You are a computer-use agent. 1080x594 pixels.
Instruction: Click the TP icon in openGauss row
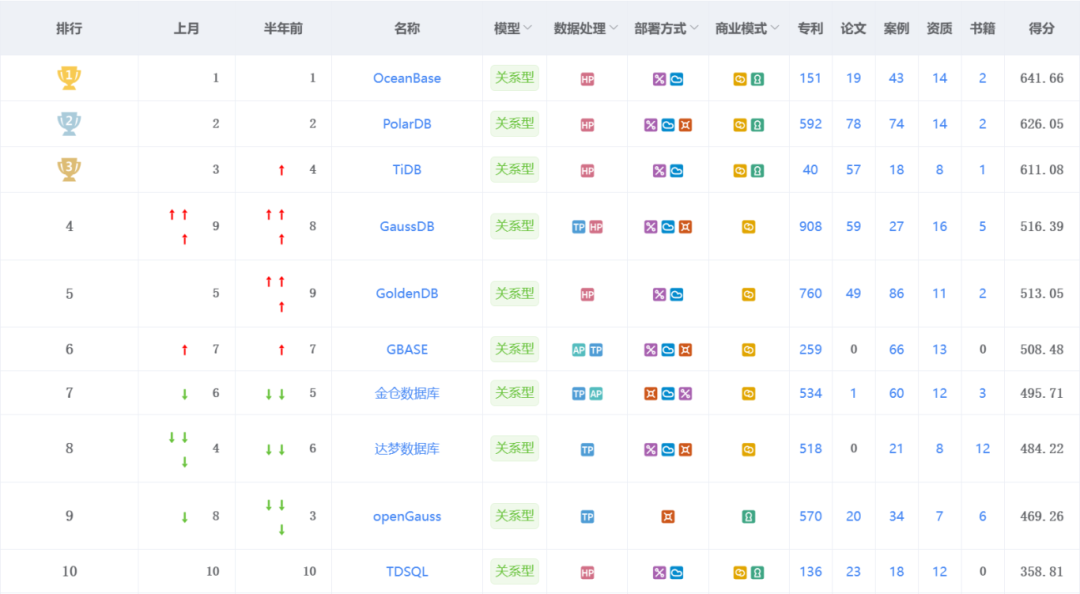(587, 517)
